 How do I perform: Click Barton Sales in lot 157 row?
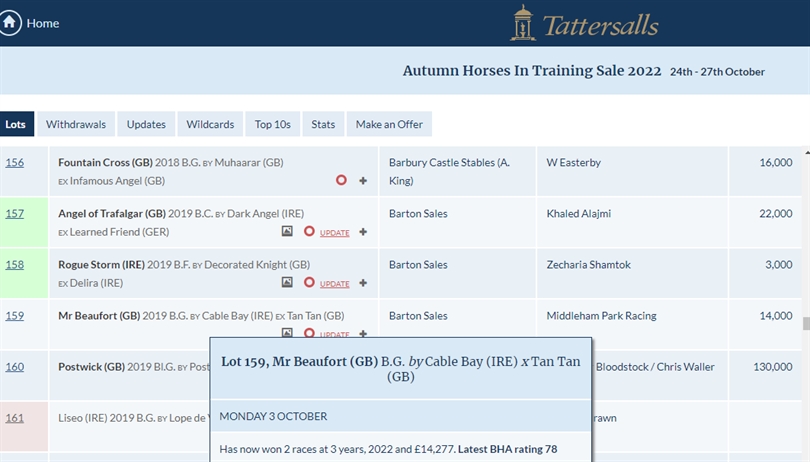coord(418,213)
